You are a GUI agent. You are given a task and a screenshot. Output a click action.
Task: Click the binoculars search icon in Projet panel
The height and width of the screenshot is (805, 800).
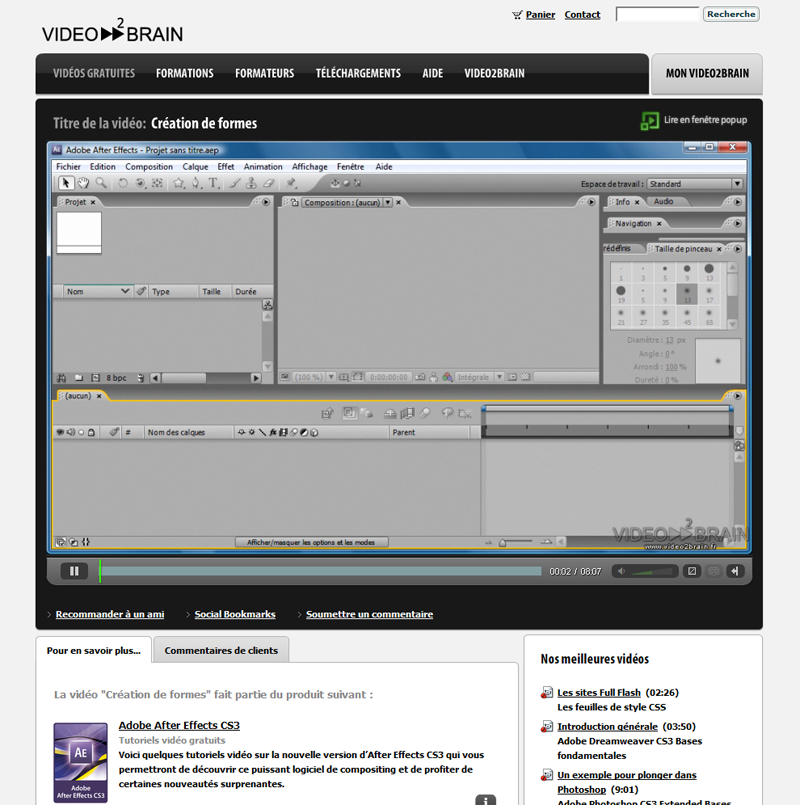click(62, 378)
